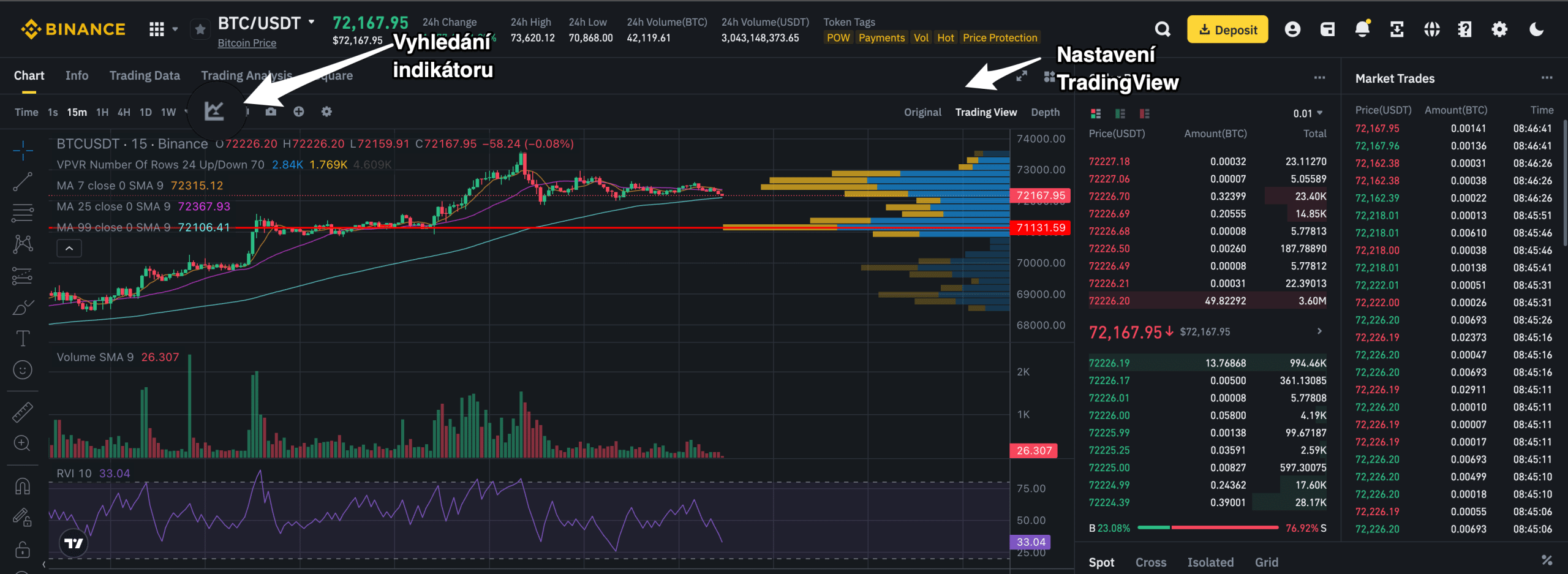Set chart interval to 1H
The width and height of the screenshot is (1568, 574).
(102, 112)
